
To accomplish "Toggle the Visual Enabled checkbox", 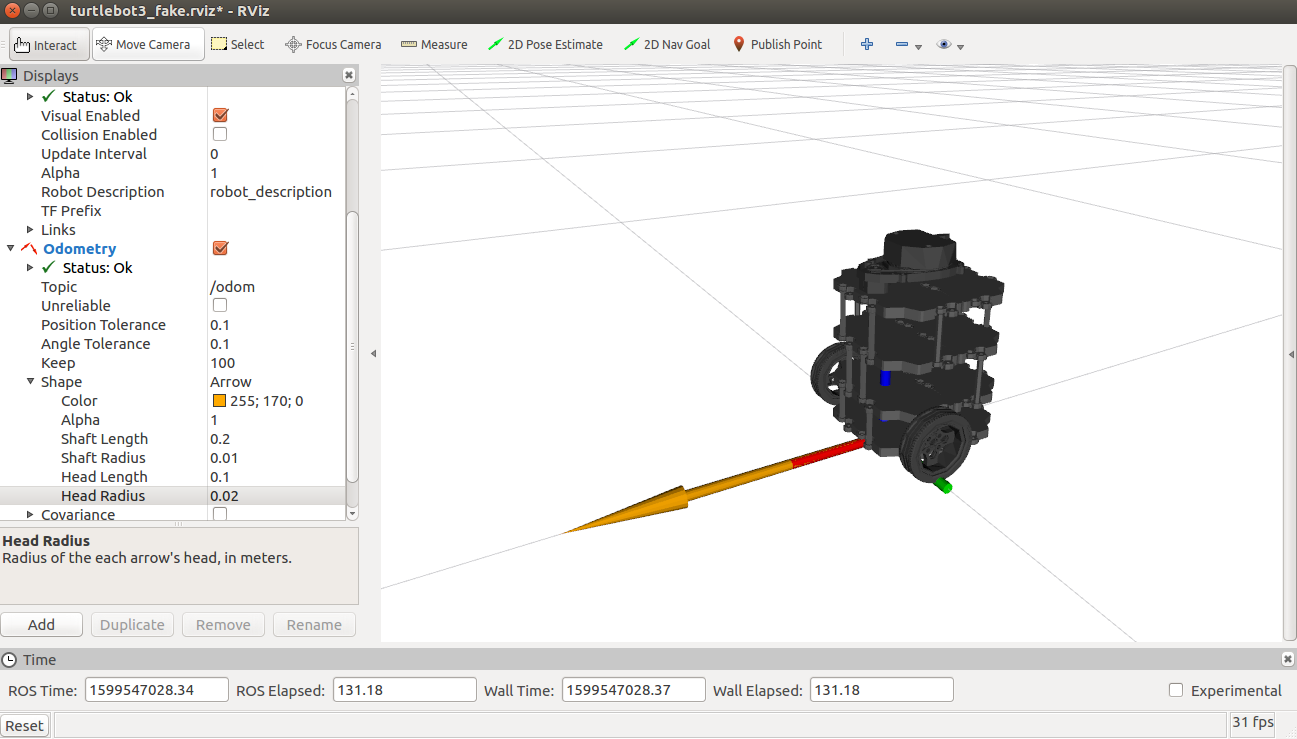I will point(220,116).
